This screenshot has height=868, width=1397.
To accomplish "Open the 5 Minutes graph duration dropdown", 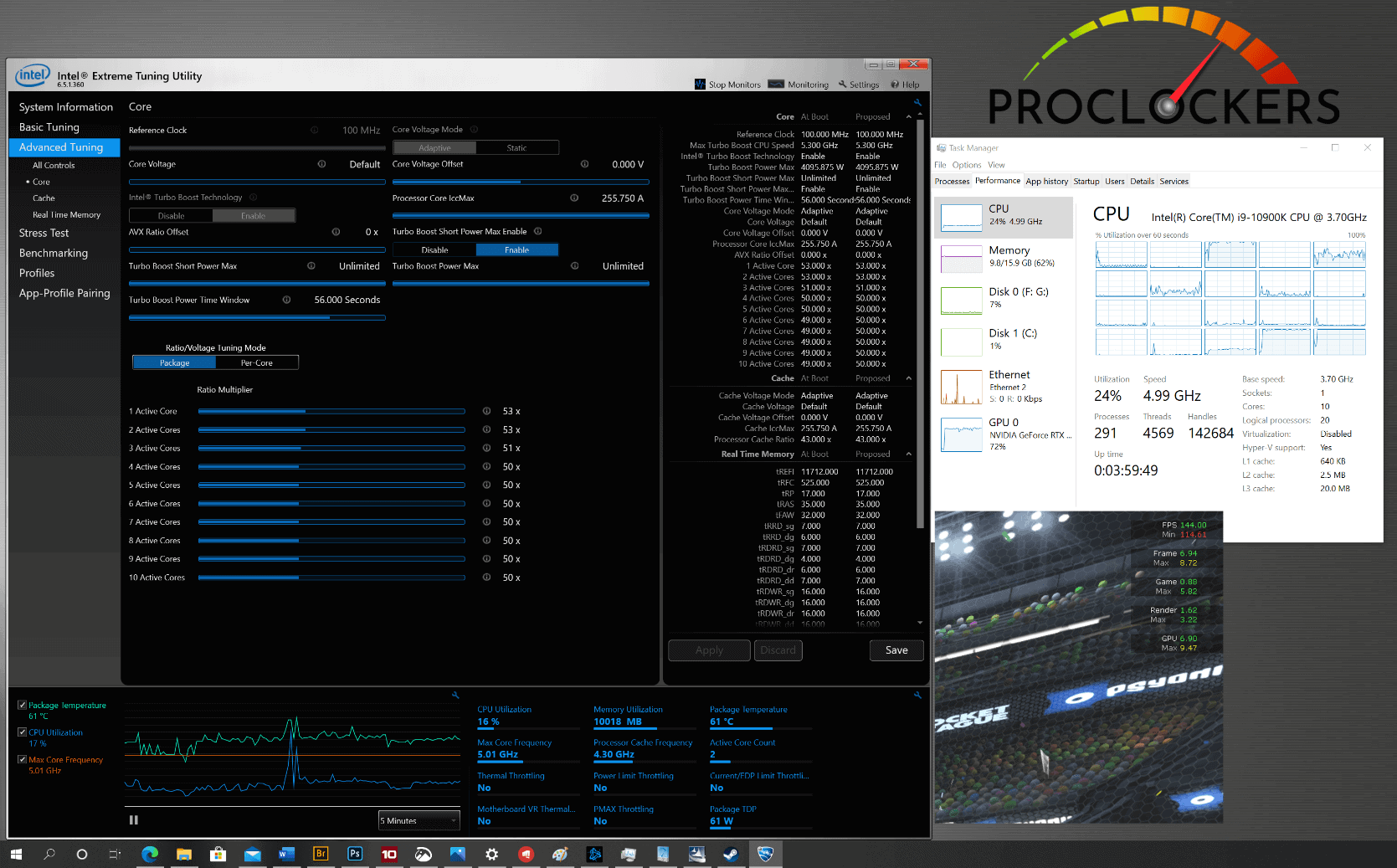I will pyautogui.click(x=419, y=820).
